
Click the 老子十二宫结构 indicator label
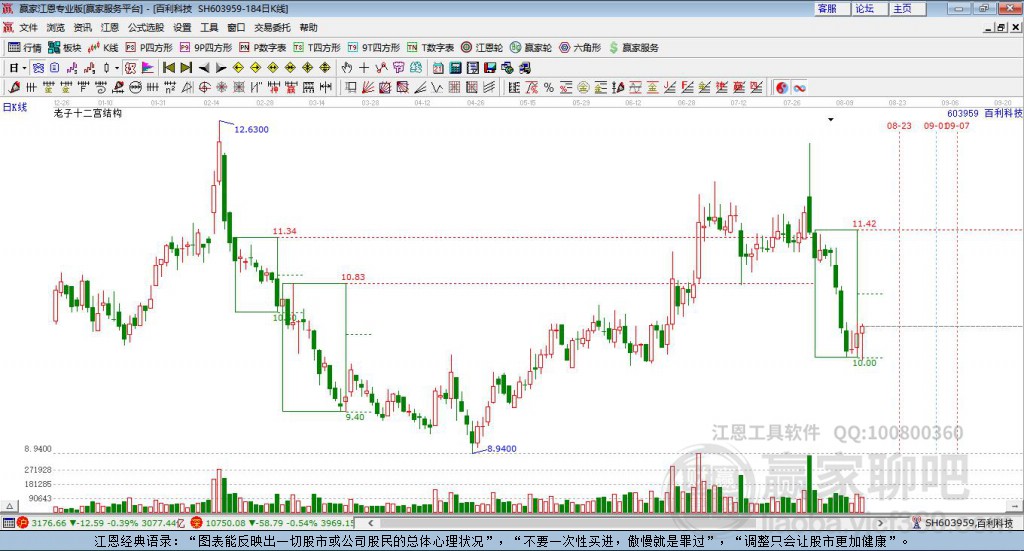88,113
